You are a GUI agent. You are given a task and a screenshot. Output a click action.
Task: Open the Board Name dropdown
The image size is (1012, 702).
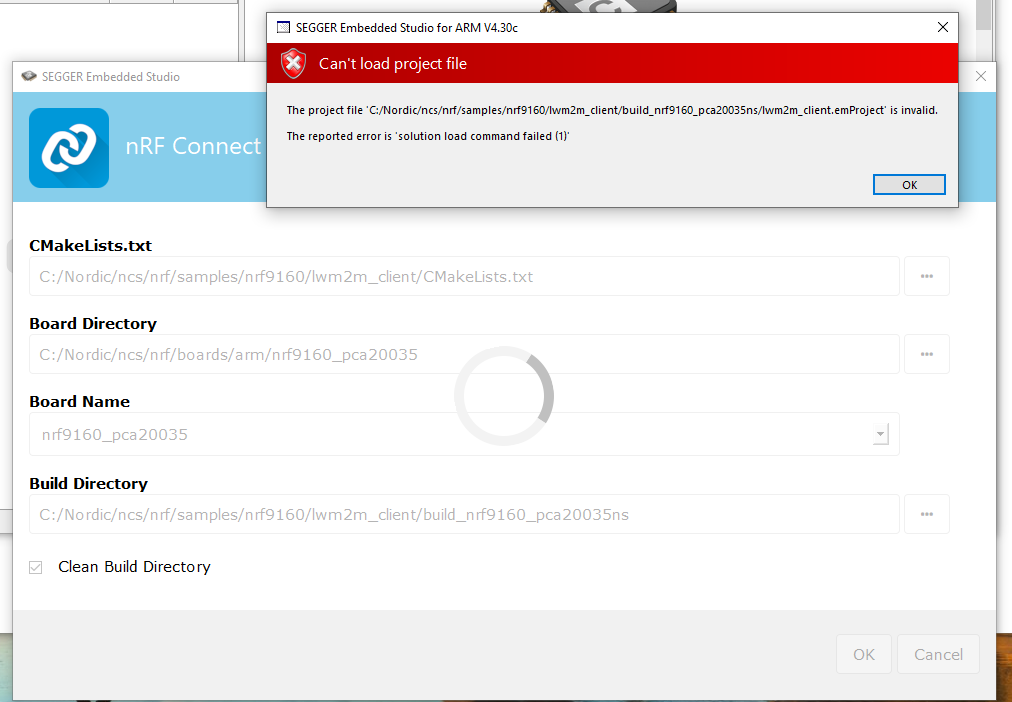pos(880,434)
